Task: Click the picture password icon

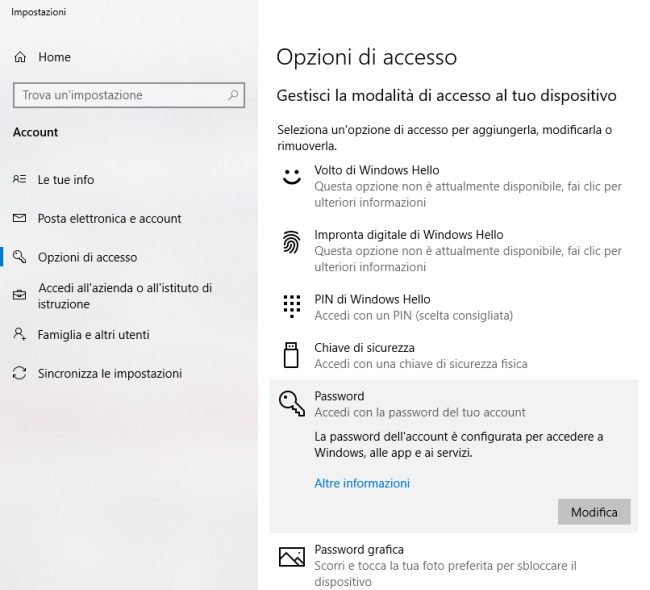Action: point(291,557)
